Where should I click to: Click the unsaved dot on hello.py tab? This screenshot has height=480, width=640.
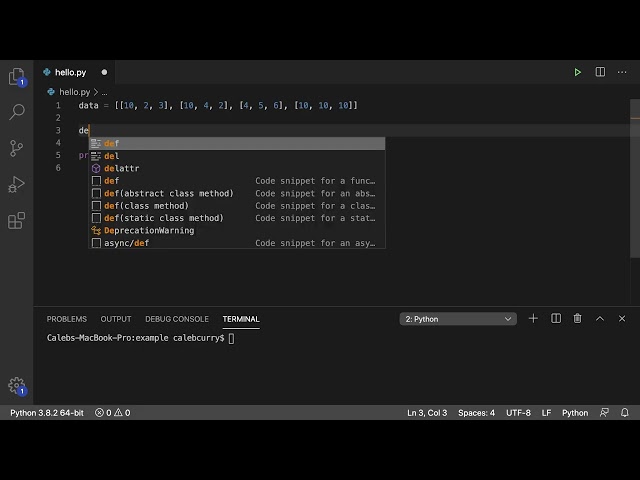(104, 72)
